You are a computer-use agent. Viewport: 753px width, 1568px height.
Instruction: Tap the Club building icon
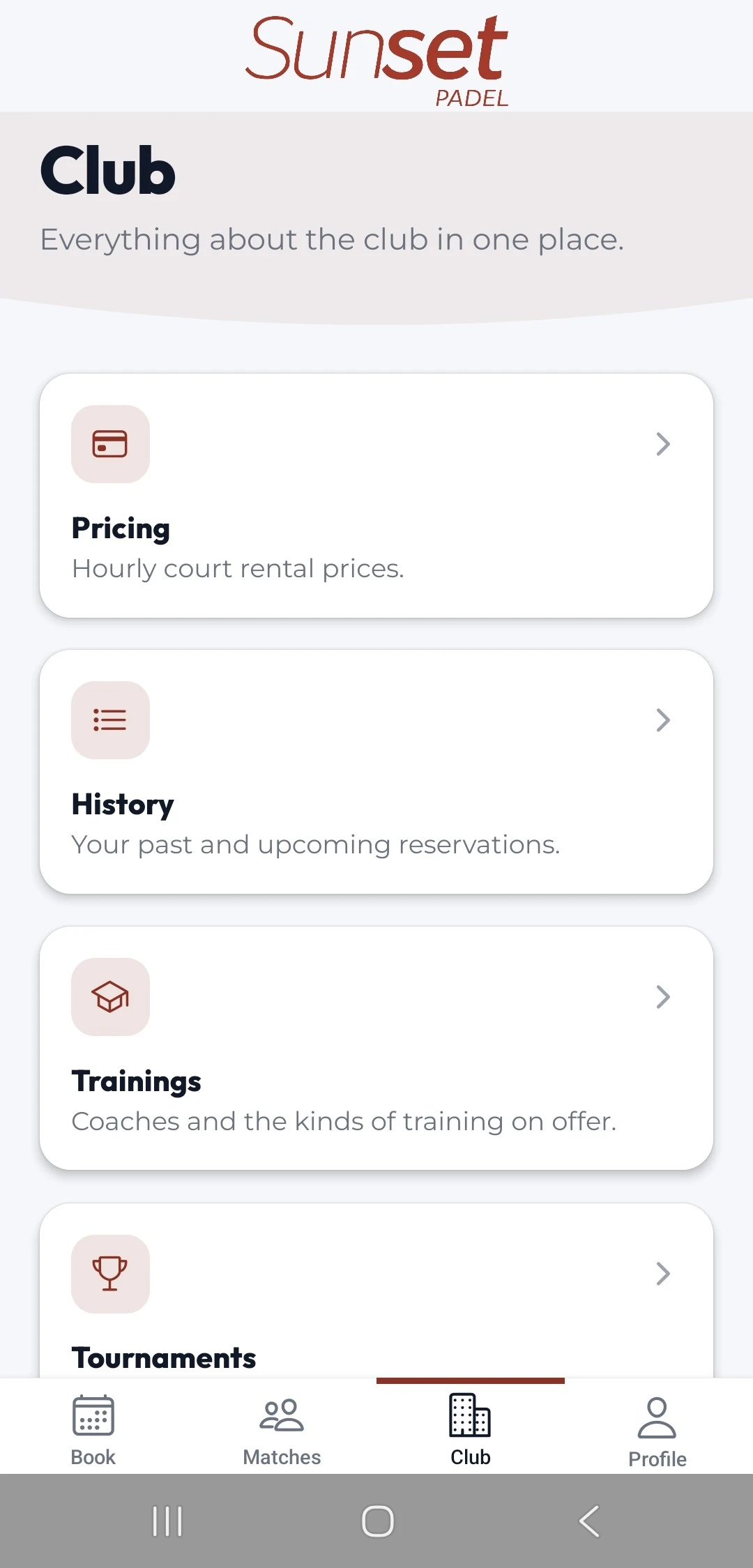[x=470, y=1415]
